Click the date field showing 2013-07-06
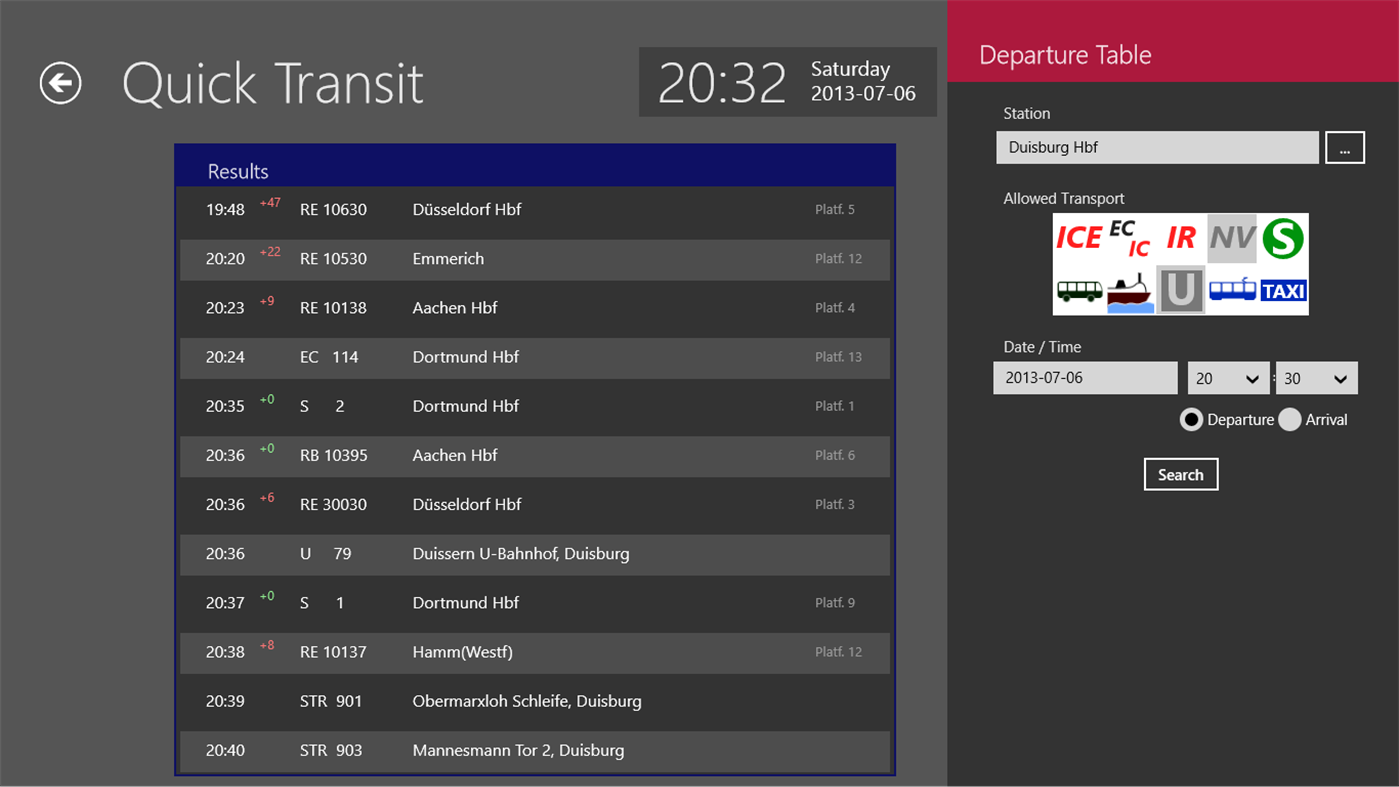The height and width of the screenshot is (787, 1399). point(1085,377)
